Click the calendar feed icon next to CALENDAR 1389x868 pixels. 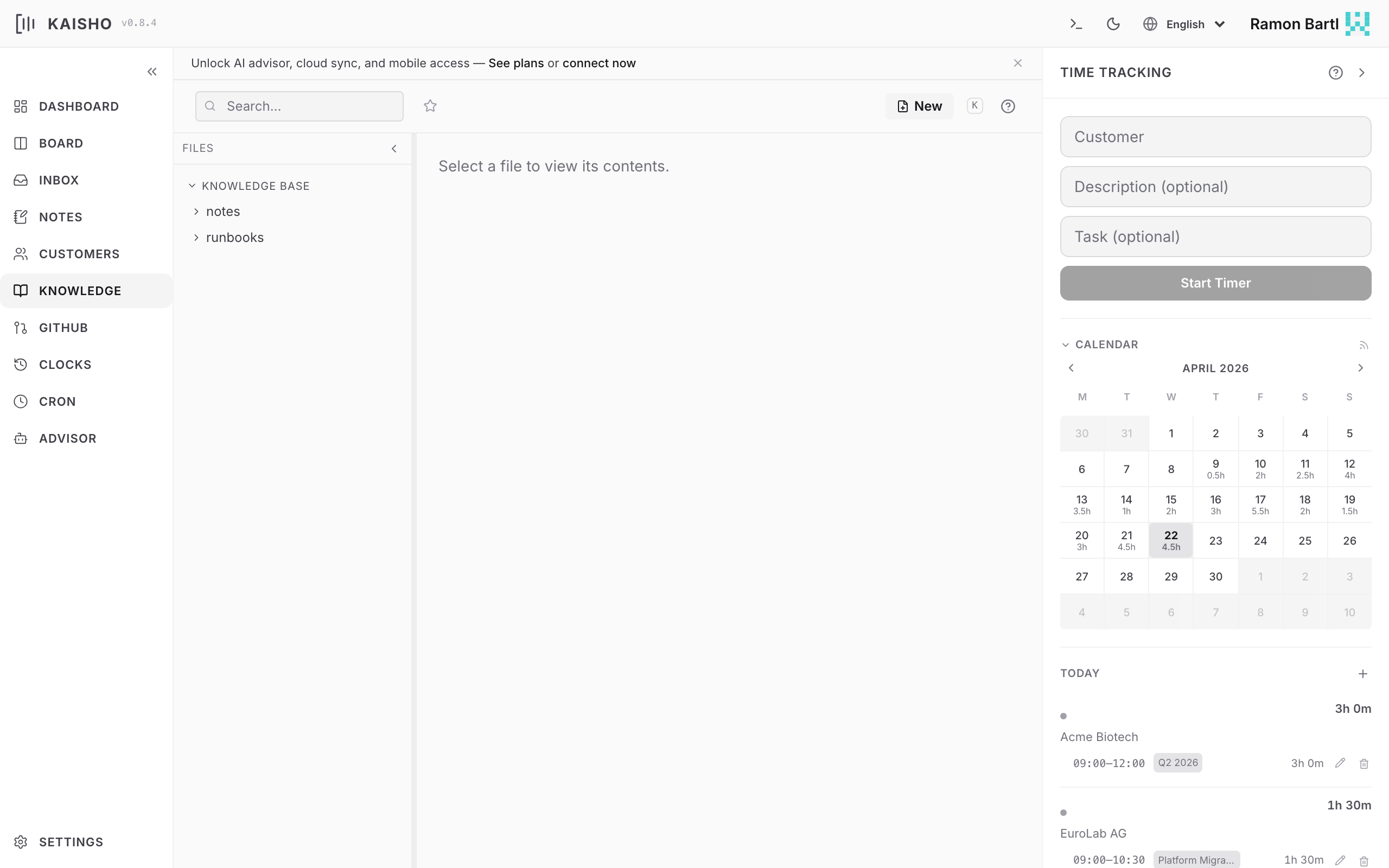(x=1363, y=344)
